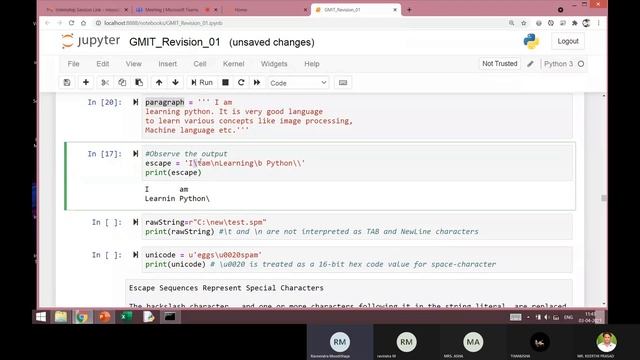Interrupt the kernel with stop icon
The image size is (640, 360).
click(225, 82)
